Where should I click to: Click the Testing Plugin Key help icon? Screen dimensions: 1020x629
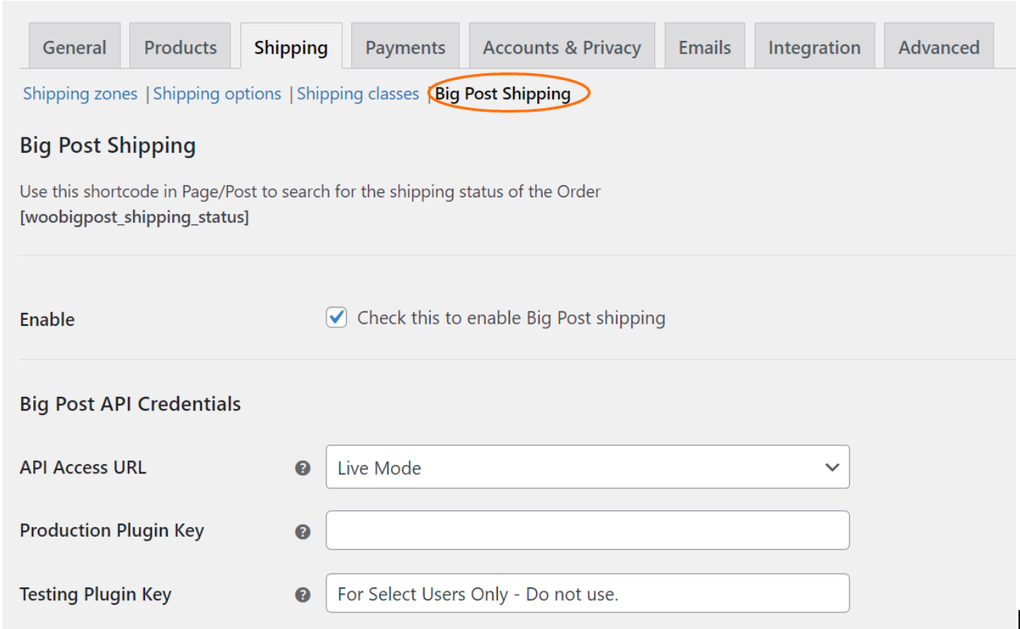coord(302,594)
